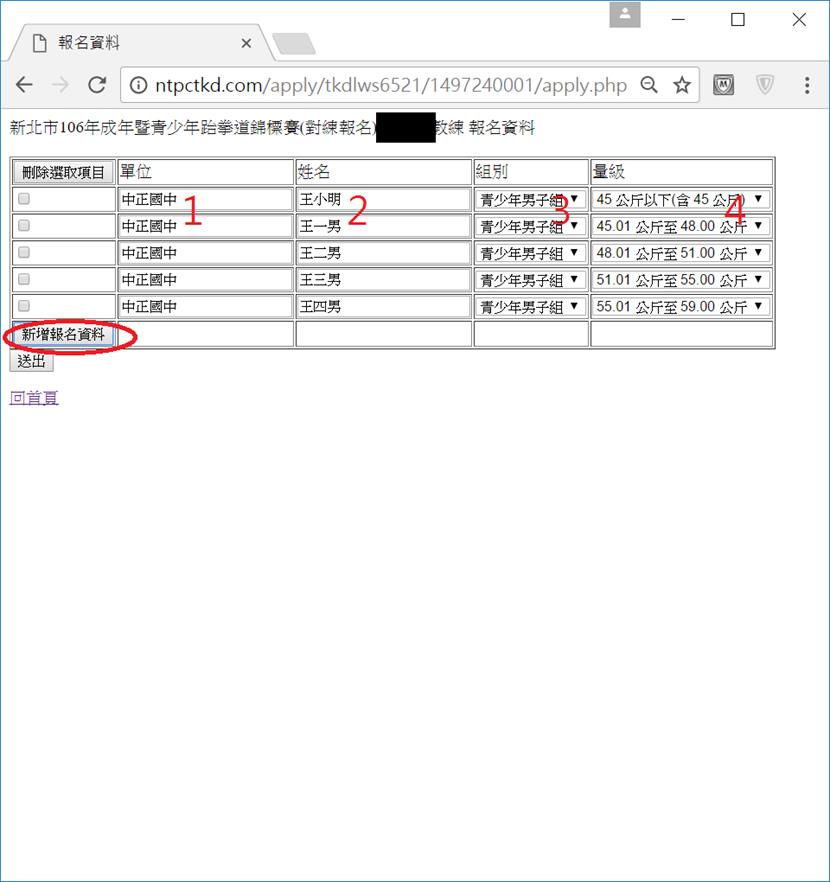Open the 51.01 公斤至 55.00 weight dropdown

[680, 280]
